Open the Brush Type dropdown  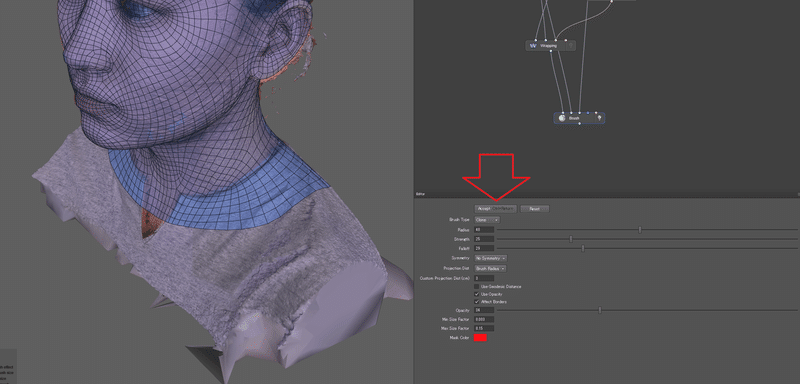click(x=487, y=220)
